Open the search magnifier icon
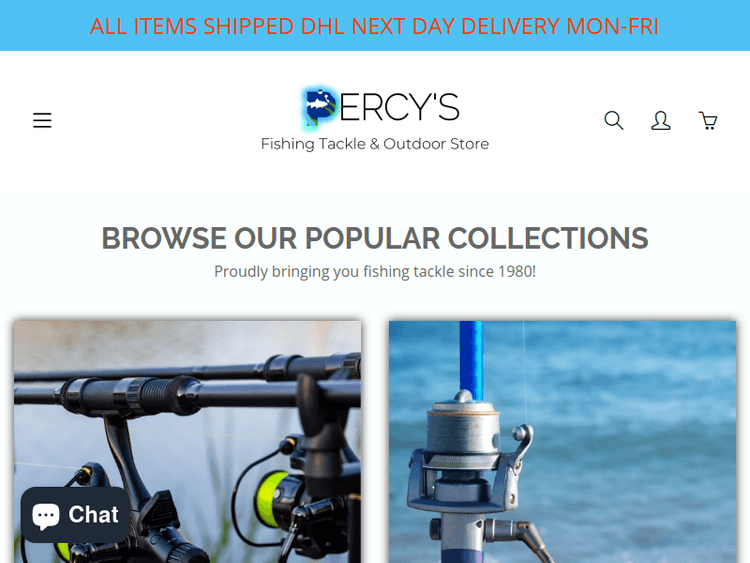Image resolution: width=750 pixels, height=563 pixels. click(614, 120)
